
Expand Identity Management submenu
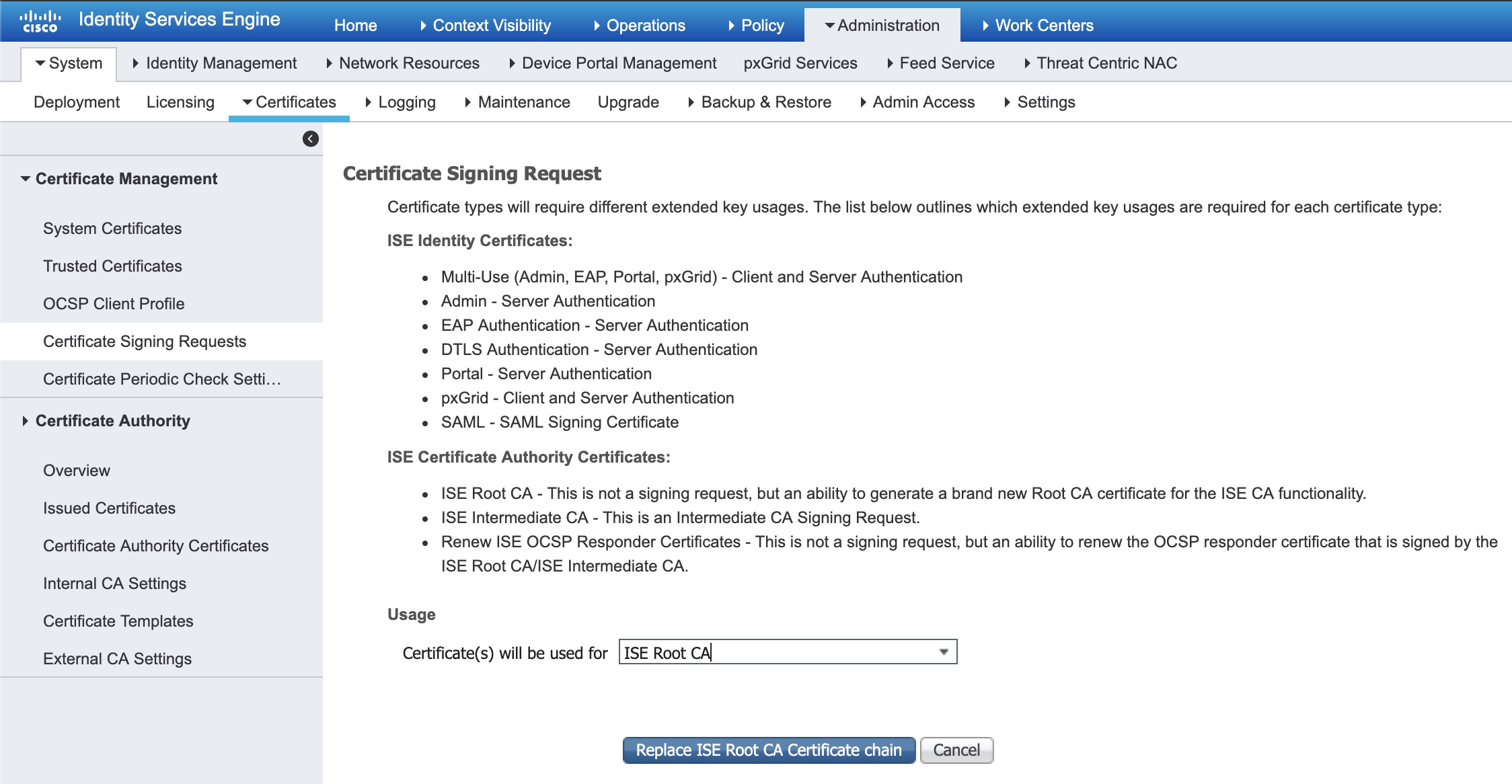point(215,63)
